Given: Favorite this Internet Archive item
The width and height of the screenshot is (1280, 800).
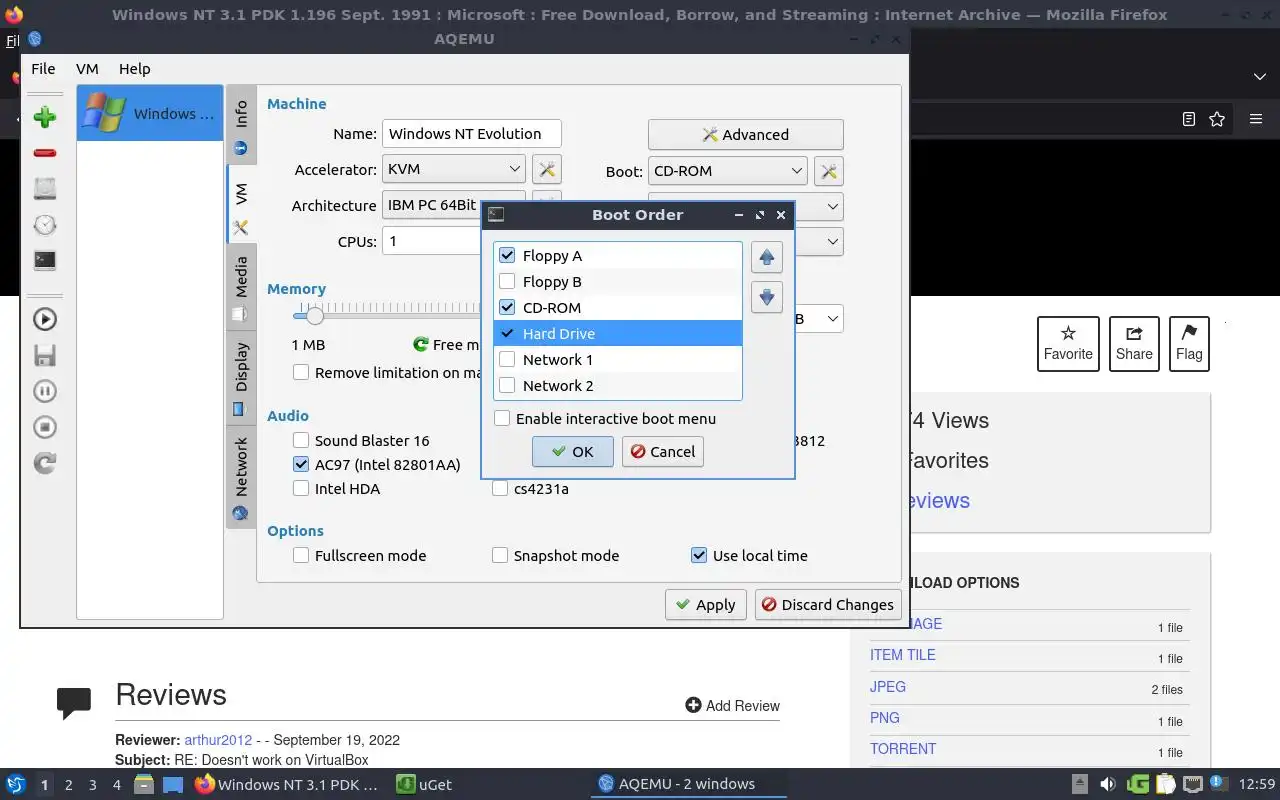Looking at the screenshot, I should tap(1068, 344).
